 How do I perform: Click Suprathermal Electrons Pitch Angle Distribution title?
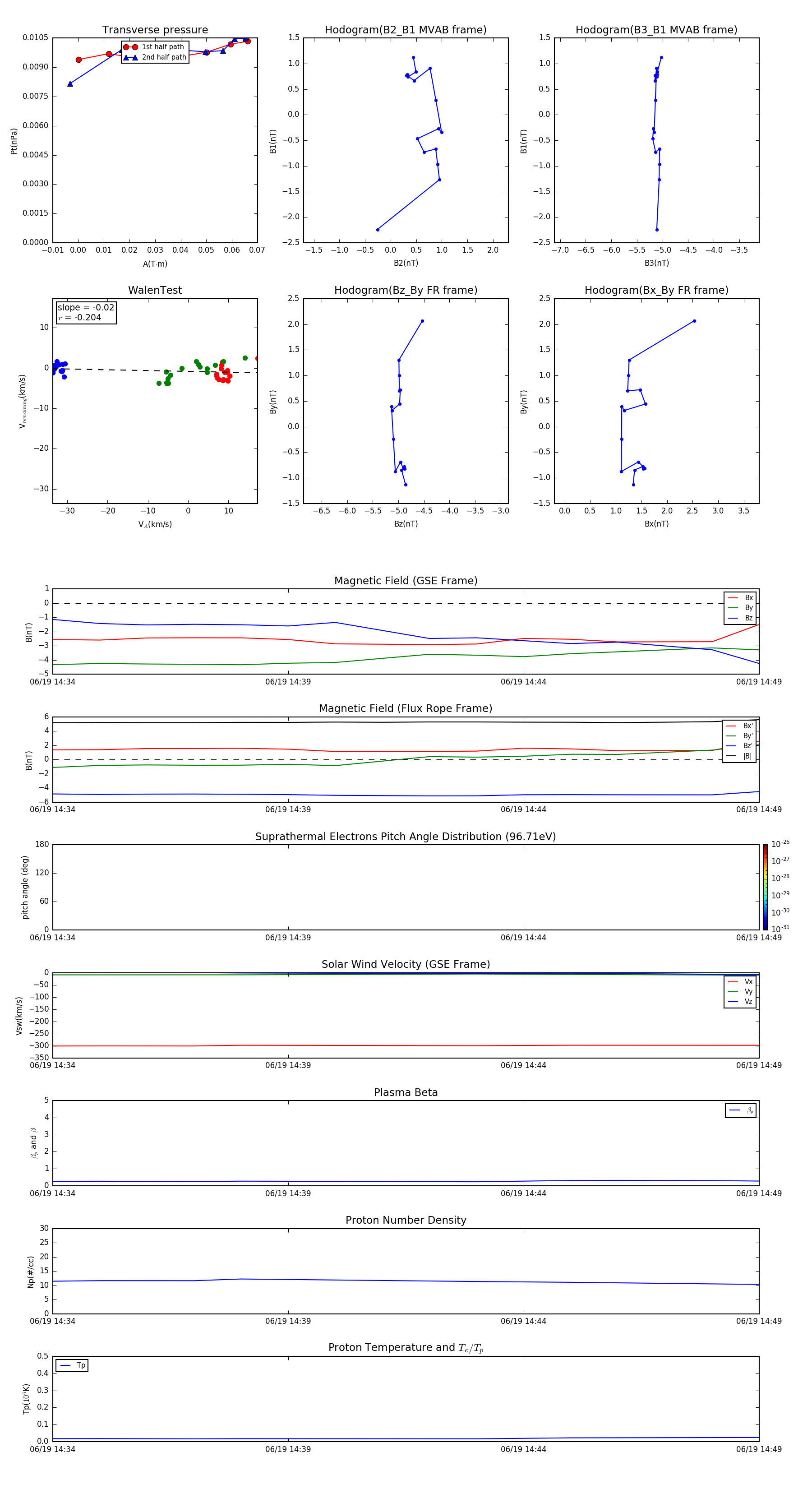406,837
